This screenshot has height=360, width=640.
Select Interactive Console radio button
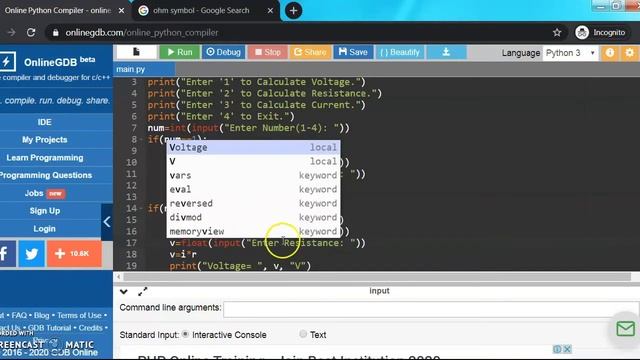(185, 334)
